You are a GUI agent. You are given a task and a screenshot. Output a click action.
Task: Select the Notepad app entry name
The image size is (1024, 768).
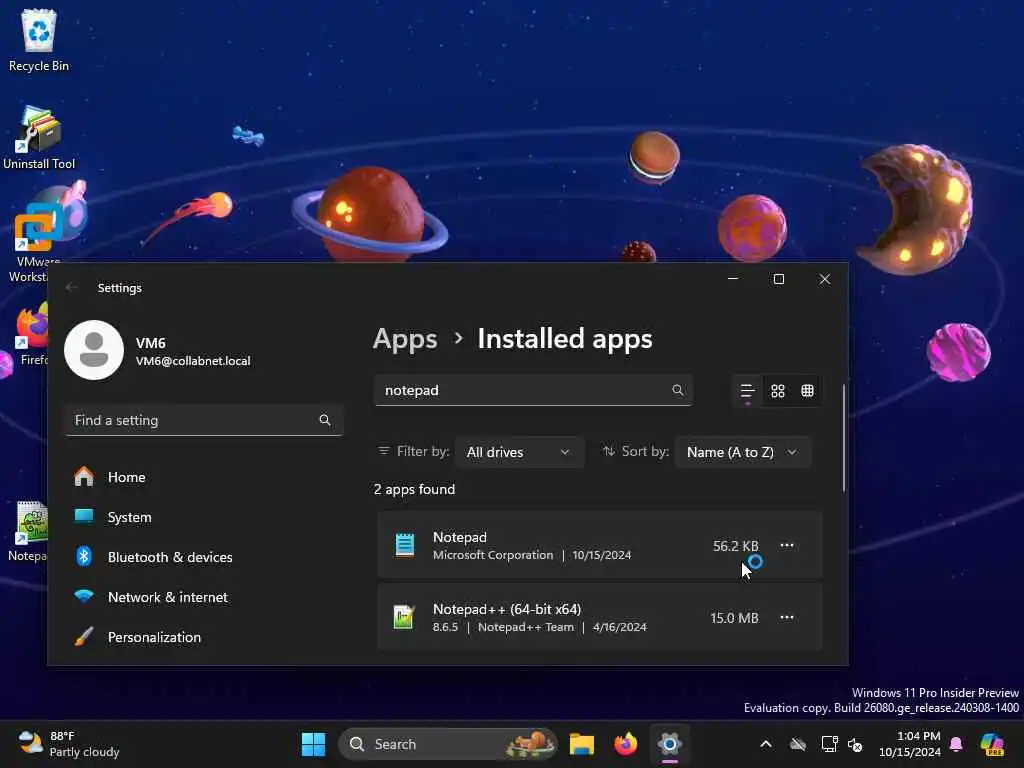pos(460,537)
